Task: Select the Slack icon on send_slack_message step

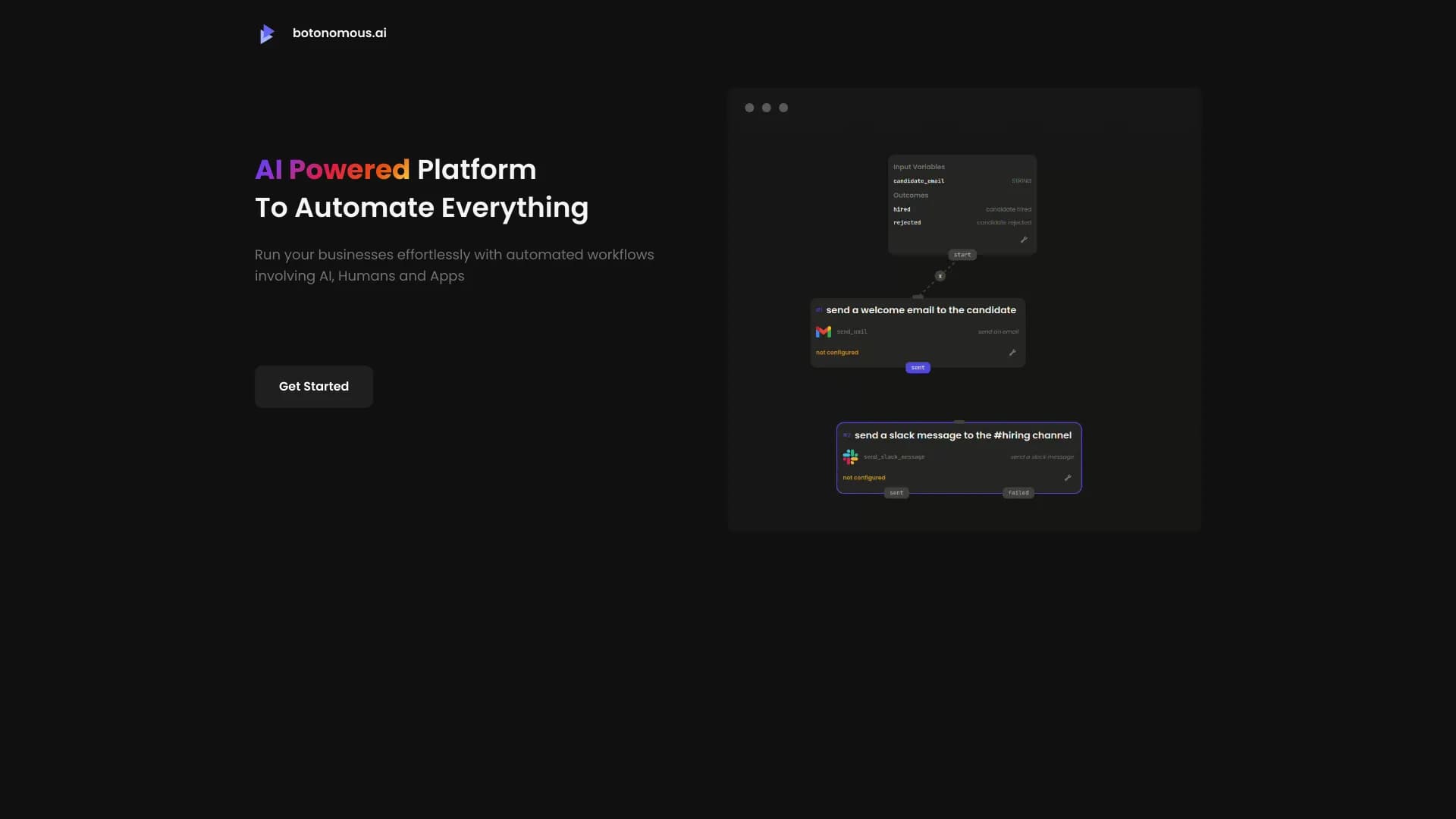Action: click(850, 457)
